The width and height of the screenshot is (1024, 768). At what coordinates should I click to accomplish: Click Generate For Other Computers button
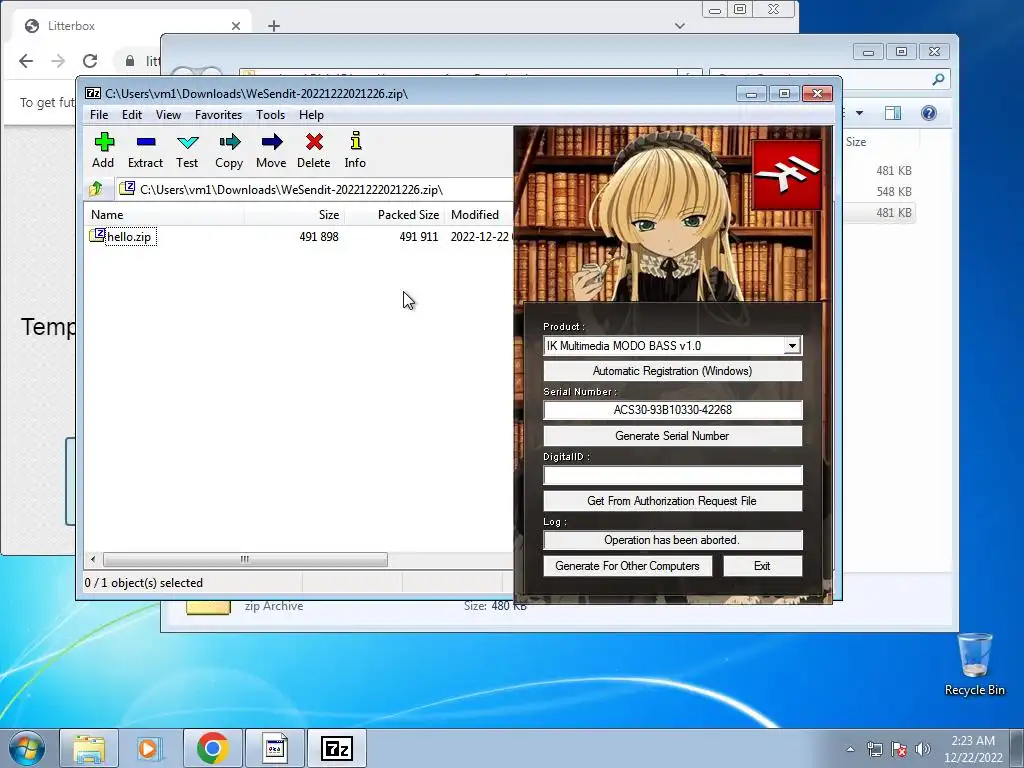tap(628, 566)
